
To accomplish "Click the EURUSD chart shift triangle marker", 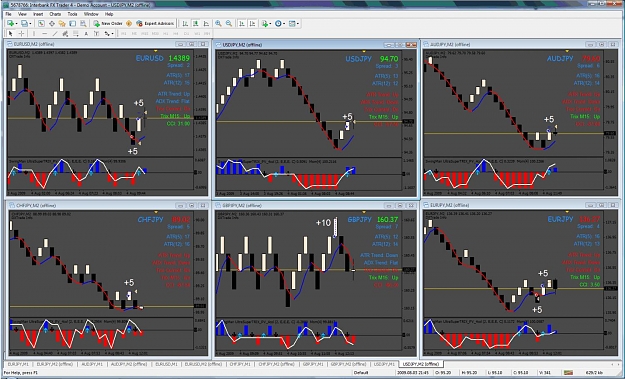I will click(x=155, y=51).
